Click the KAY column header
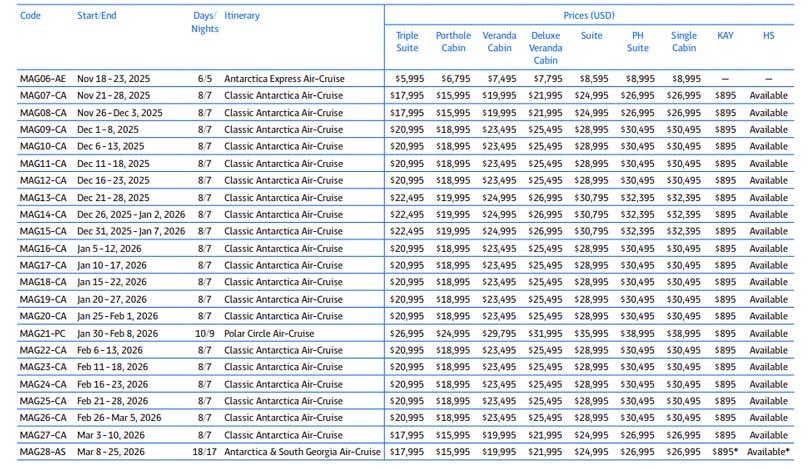 pyautogui.click(x=725, y=36)
